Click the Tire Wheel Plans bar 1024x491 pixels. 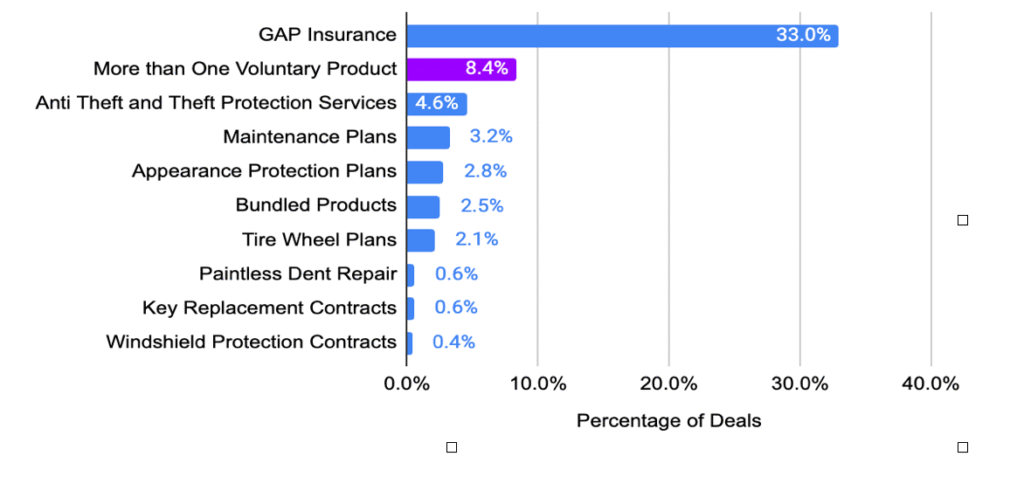tap(421, 240)
